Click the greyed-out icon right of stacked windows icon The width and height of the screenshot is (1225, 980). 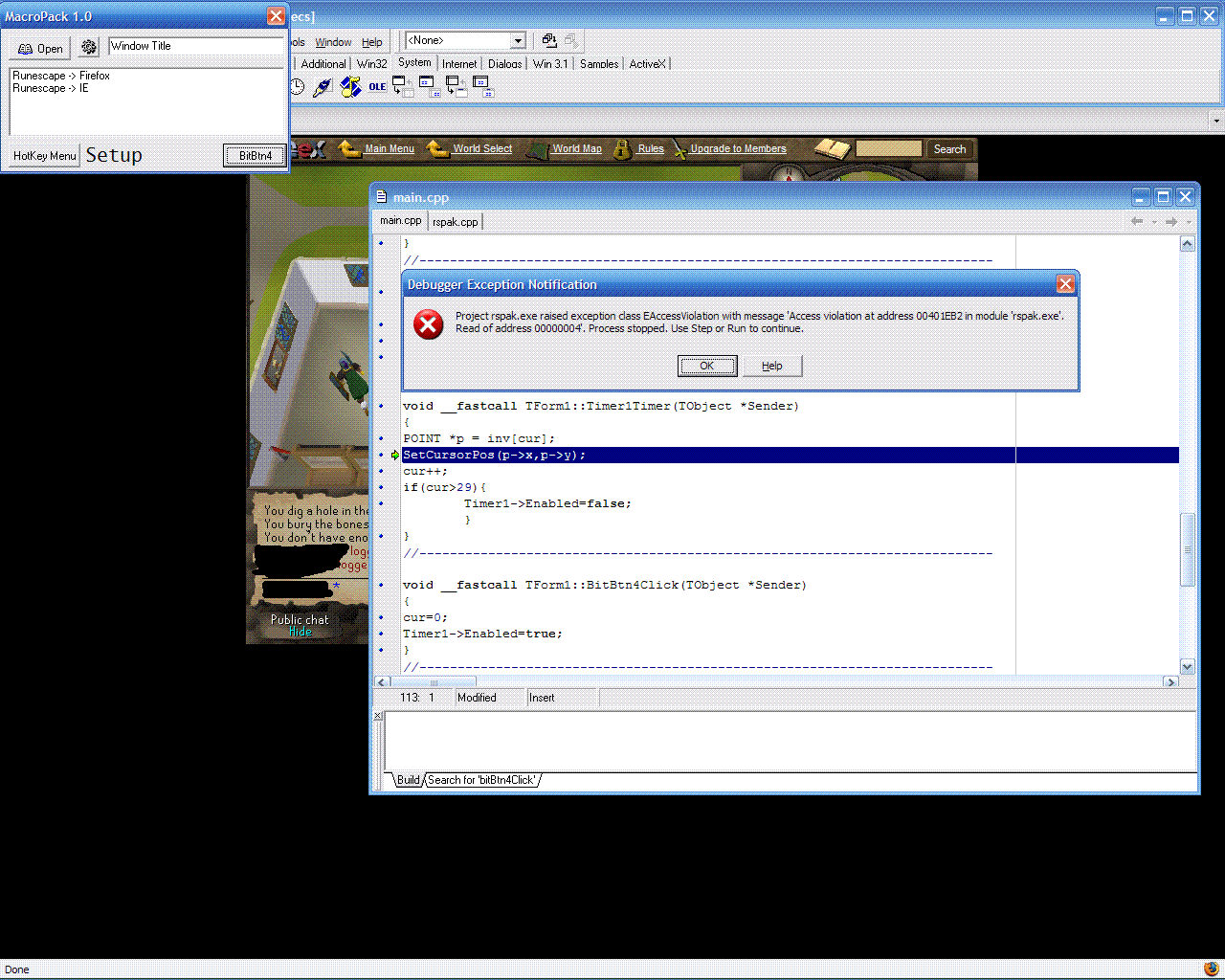pos(571,40)
